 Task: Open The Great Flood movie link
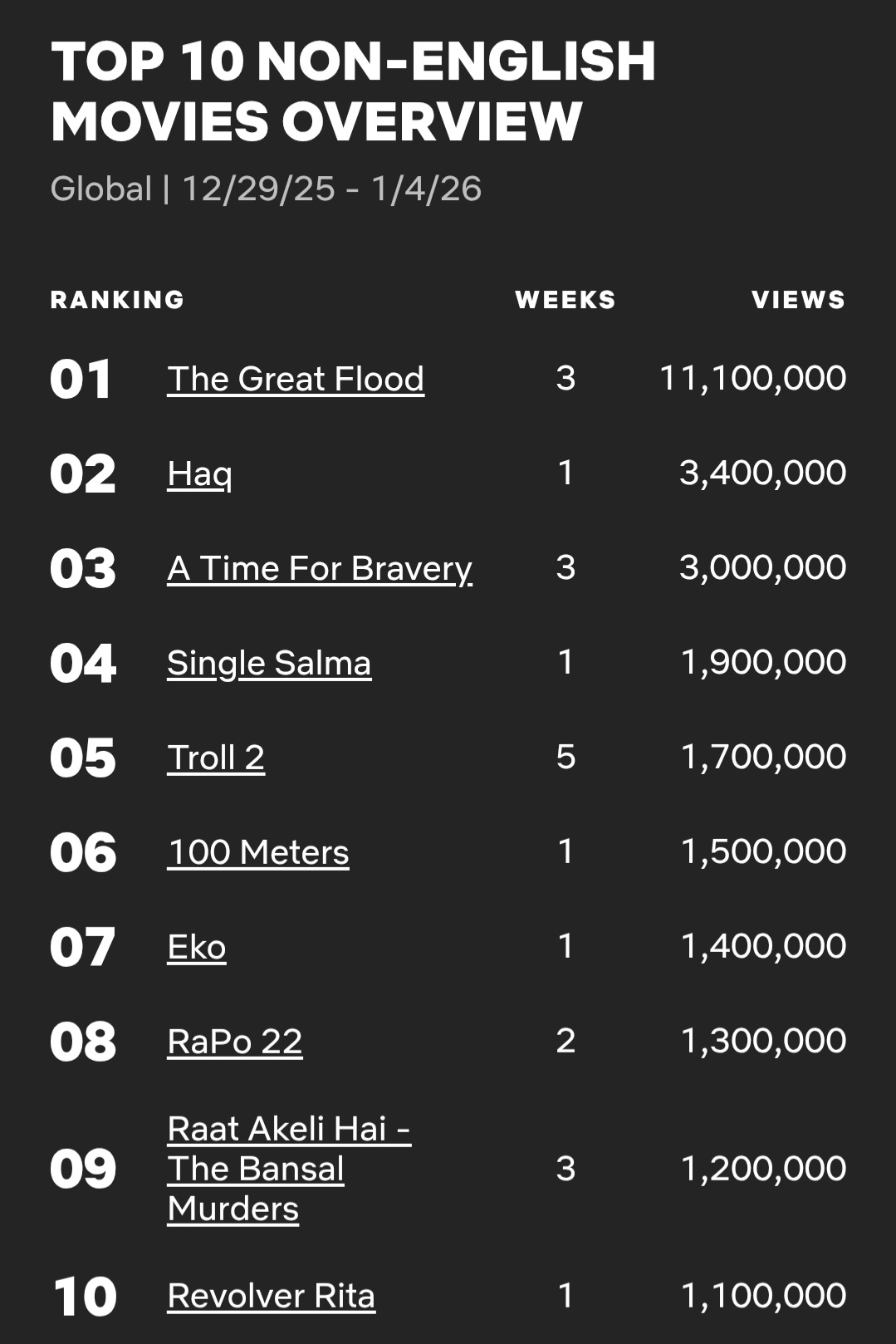pyautogui.click(x=295, y=379)
